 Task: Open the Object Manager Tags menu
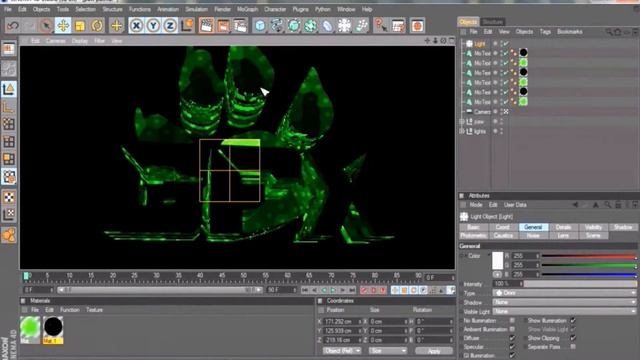pos(545,31)
